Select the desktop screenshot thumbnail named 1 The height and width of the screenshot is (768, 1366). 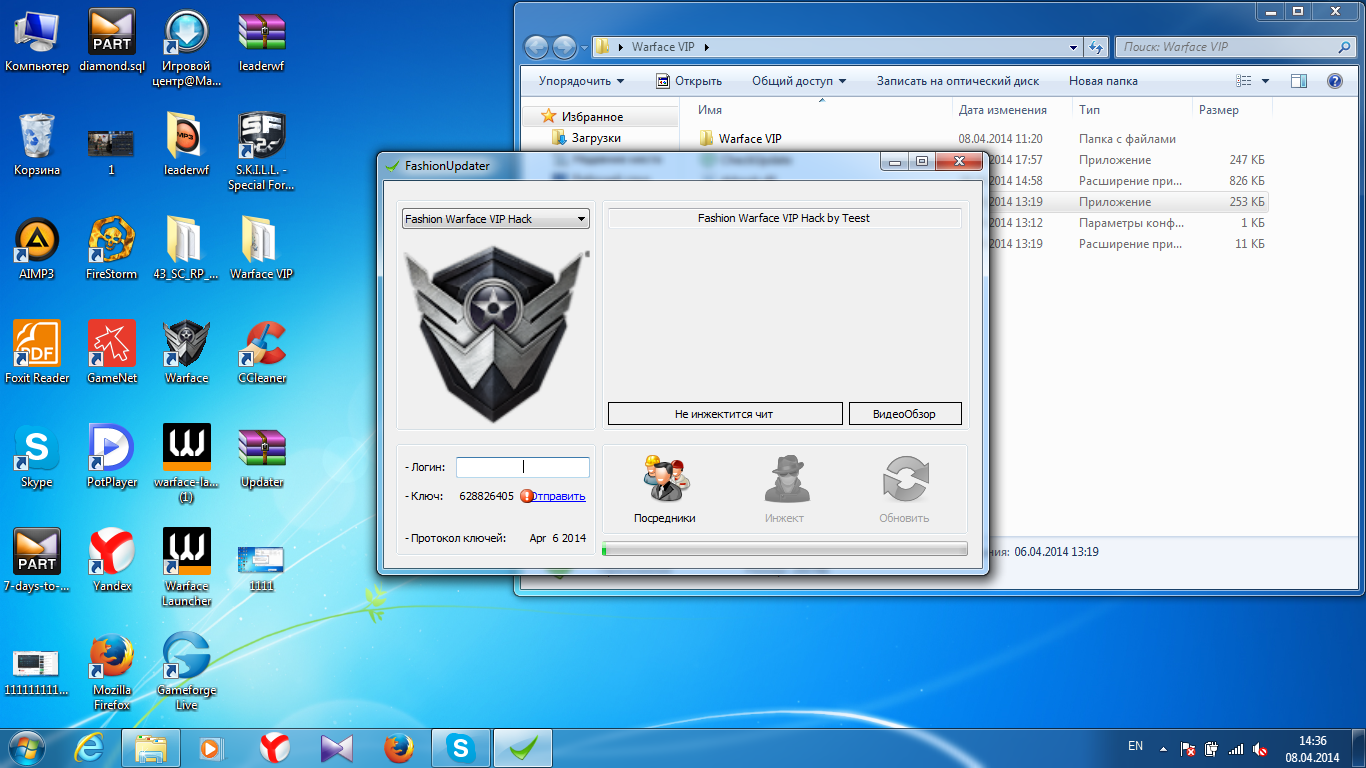click(x=111, y=144)
